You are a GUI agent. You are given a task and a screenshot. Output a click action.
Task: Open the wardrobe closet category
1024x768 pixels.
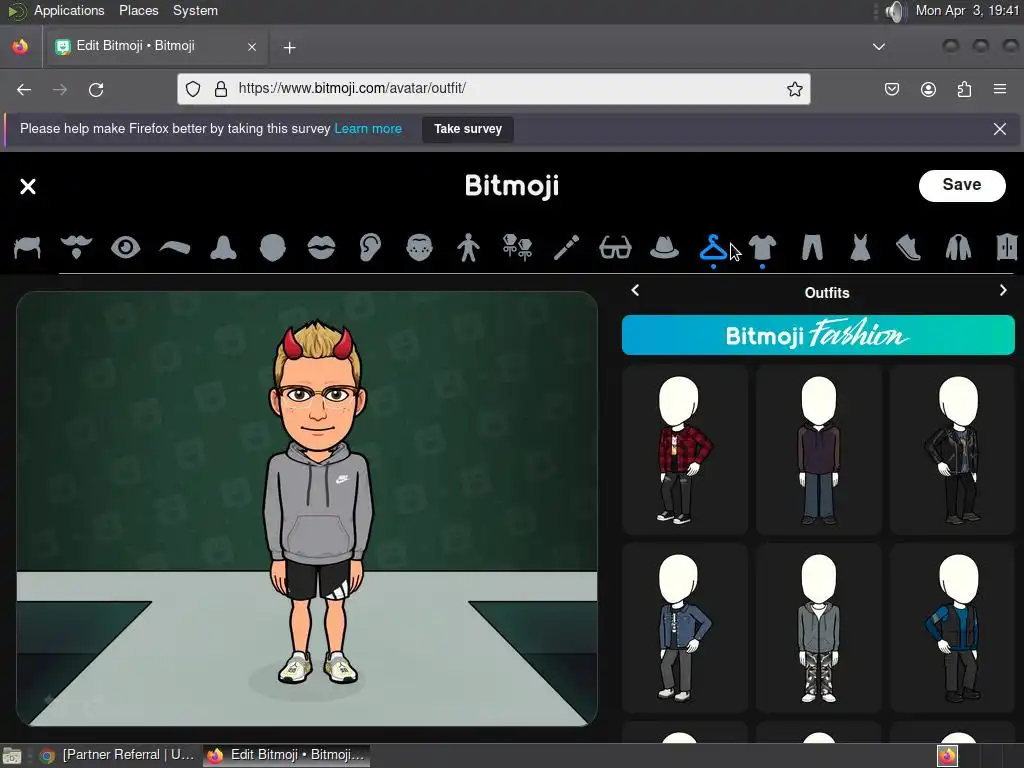1007,248
